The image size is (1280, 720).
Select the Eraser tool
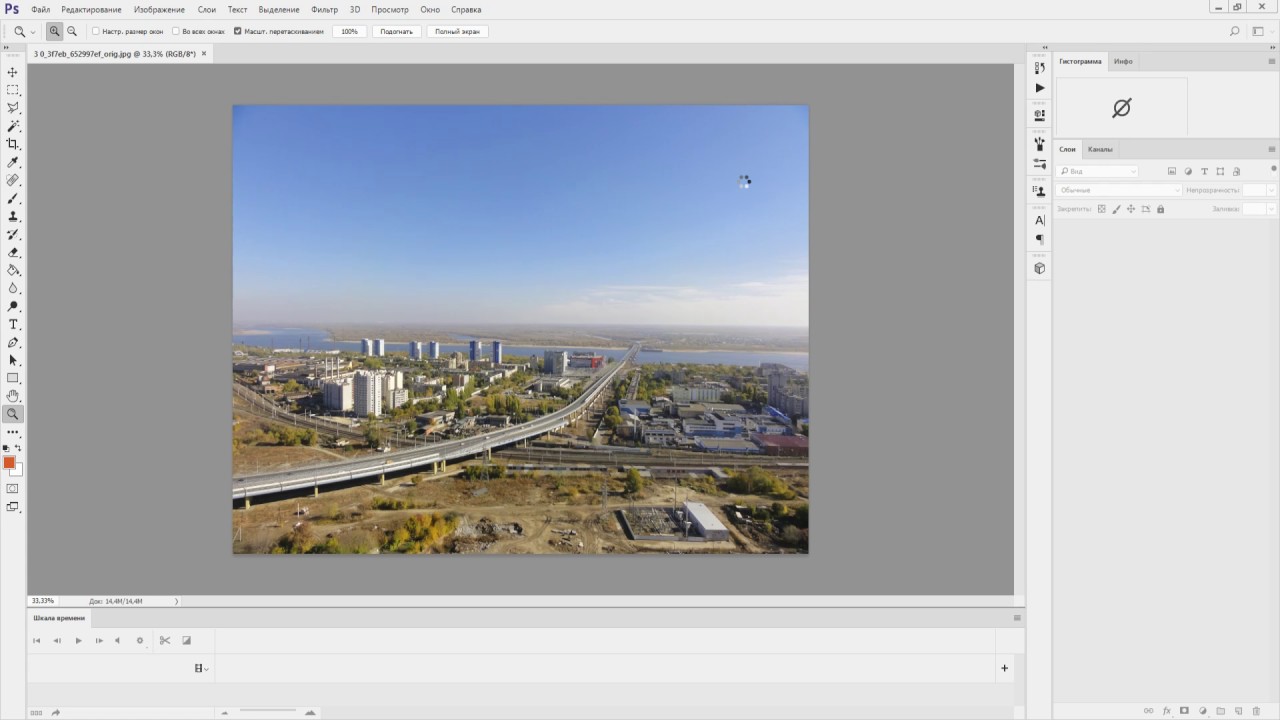click(x=13, y=252)
